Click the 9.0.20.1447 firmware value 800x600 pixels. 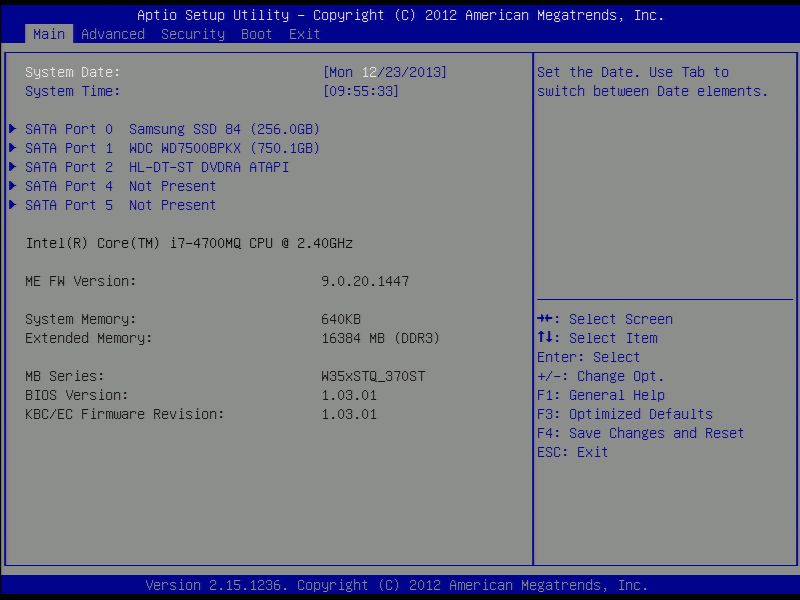(x=365, y=281)
